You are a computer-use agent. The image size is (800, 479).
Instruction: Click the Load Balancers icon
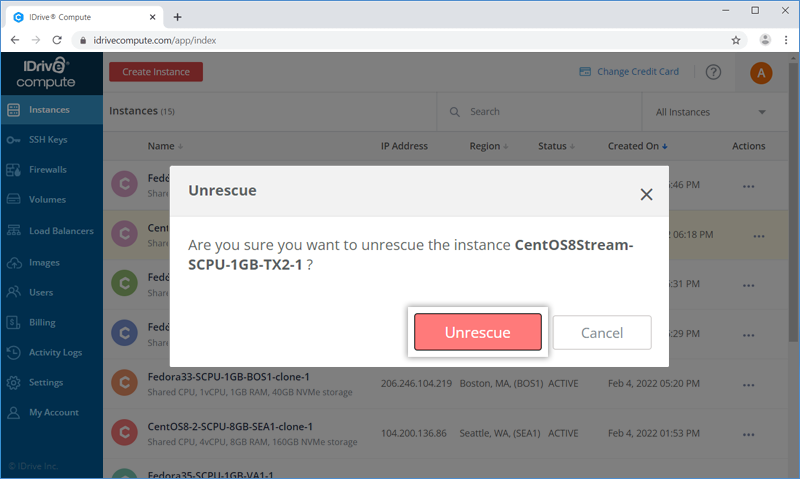coord(14,231)
